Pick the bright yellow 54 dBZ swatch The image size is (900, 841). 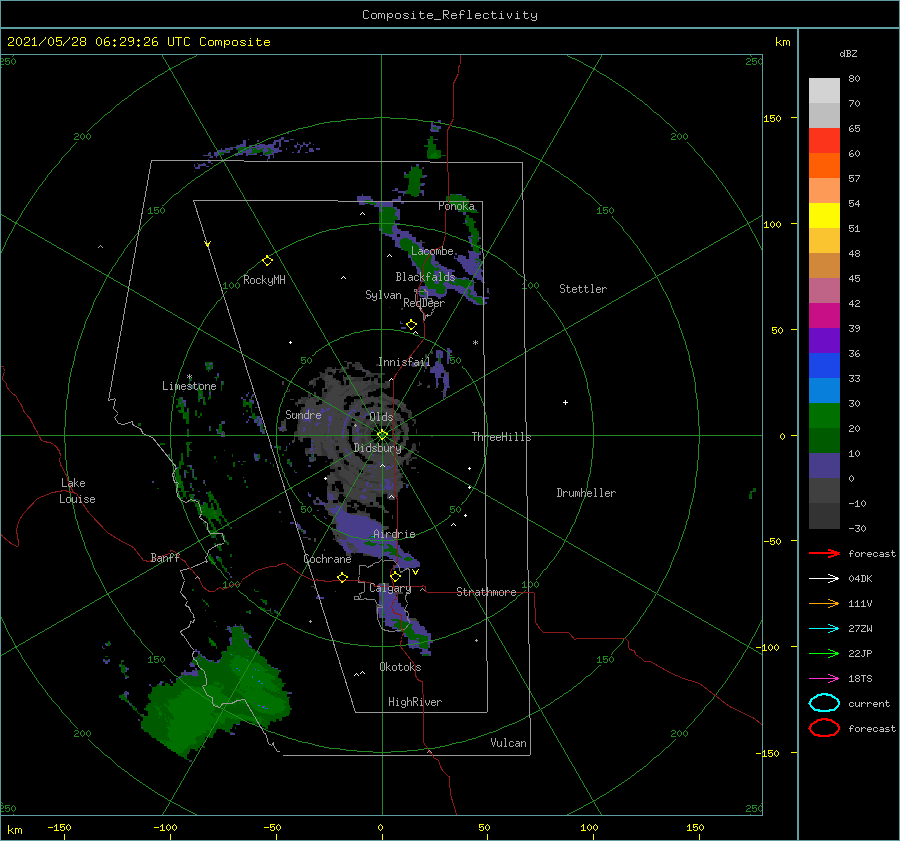tap(824, 215)
